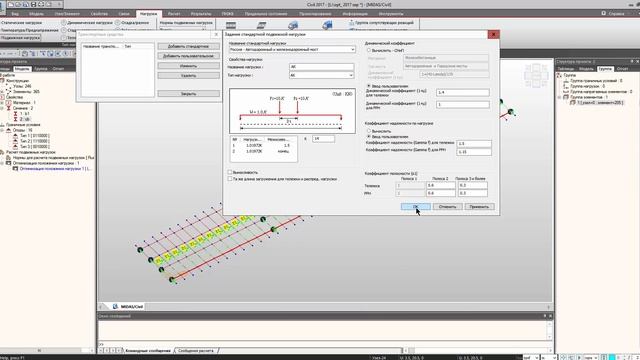Screen dimensions: 640x360
Task: Click the Применить (Apply) button in the load dialog
Action: [x=479, y=207]
